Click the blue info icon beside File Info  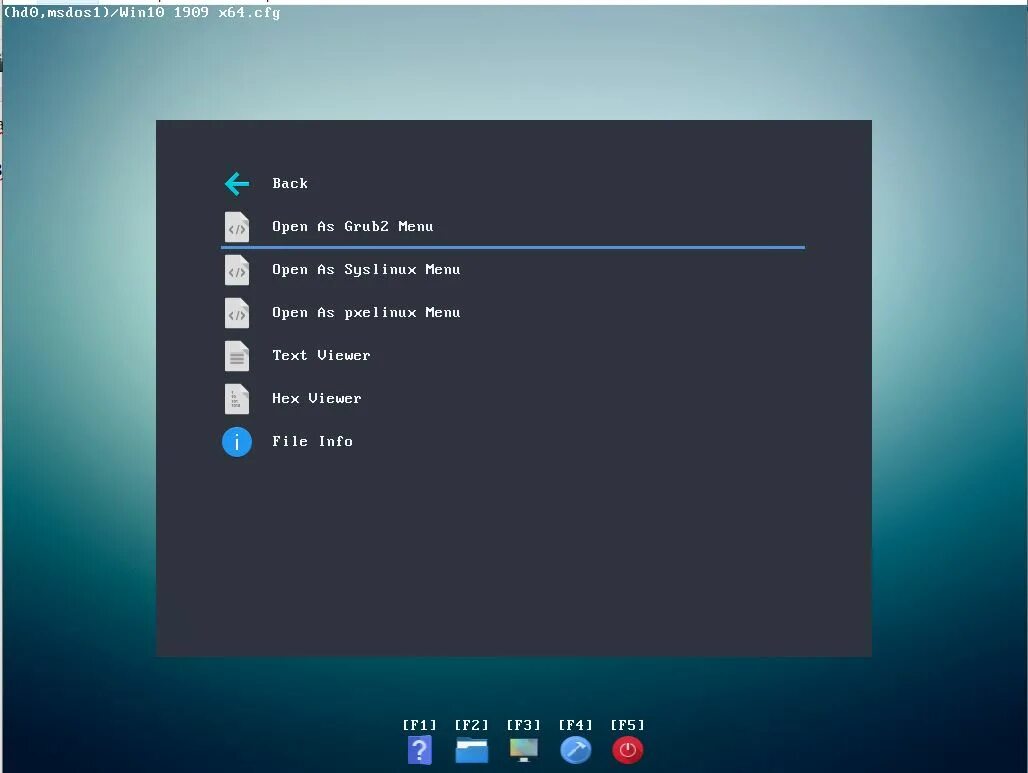point(236,441)
